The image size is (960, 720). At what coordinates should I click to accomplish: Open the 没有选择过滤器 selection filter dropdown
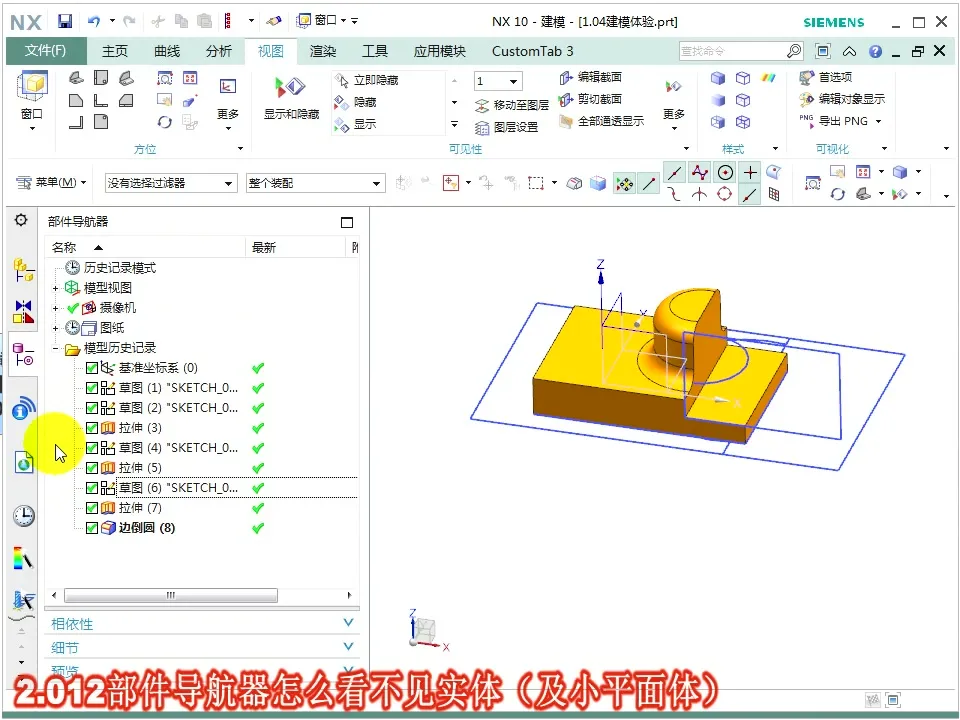tap(170, 183)
